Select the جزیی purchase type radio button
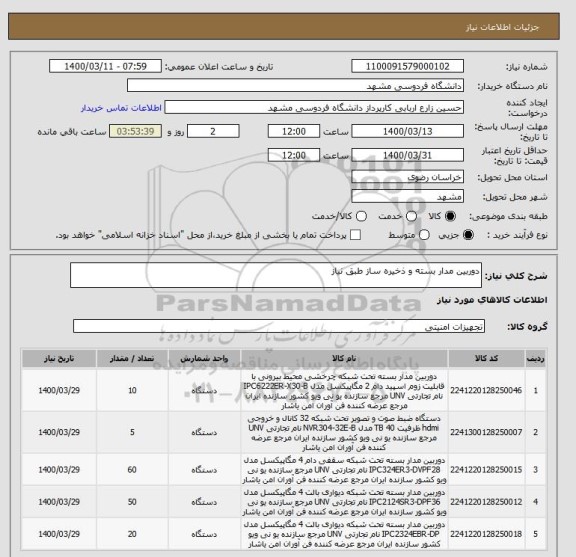 pos(468,235)
